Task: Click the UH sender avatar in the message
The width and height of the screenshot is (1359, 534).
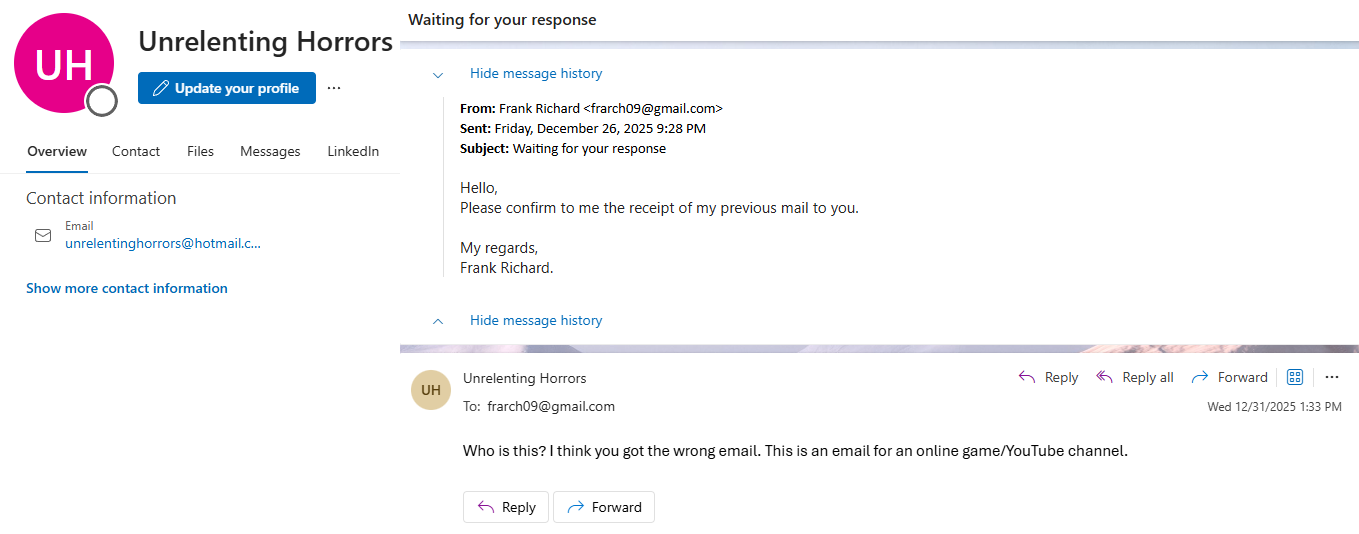Action: tap(431, 390)
